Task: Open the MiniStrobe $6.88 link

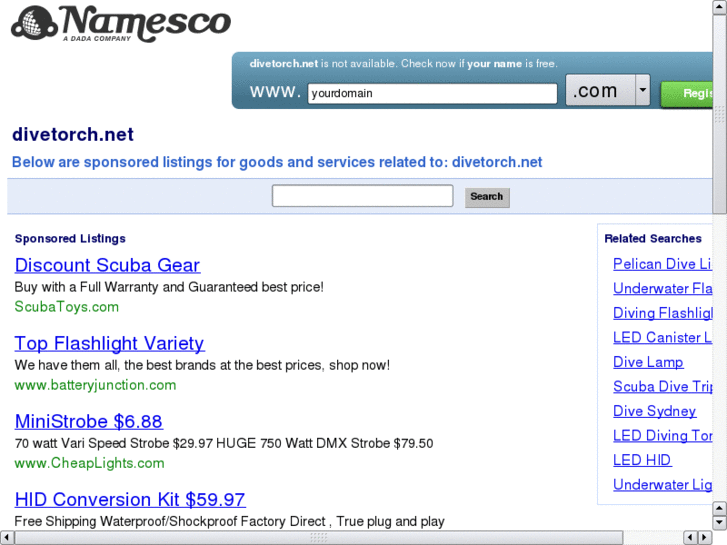Action: 89,421
